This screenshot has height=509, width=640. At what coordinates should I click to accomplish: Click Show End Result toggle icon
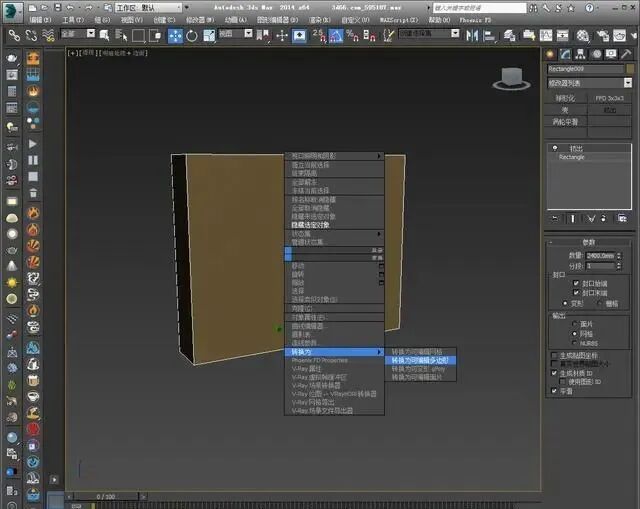pyautogui.click(x=573, y=219)
